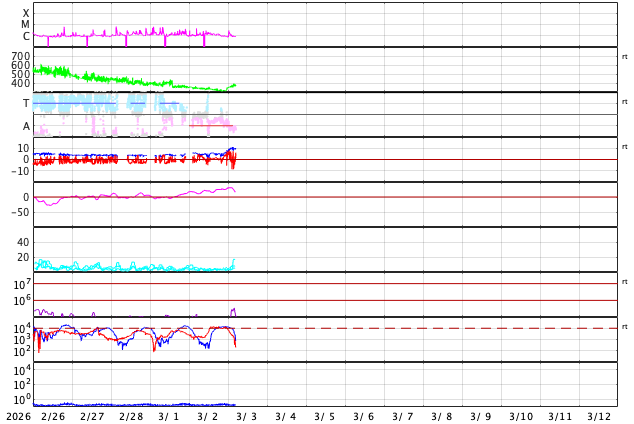
Task: Click the A label on the left axis
Action: [26, 127]
